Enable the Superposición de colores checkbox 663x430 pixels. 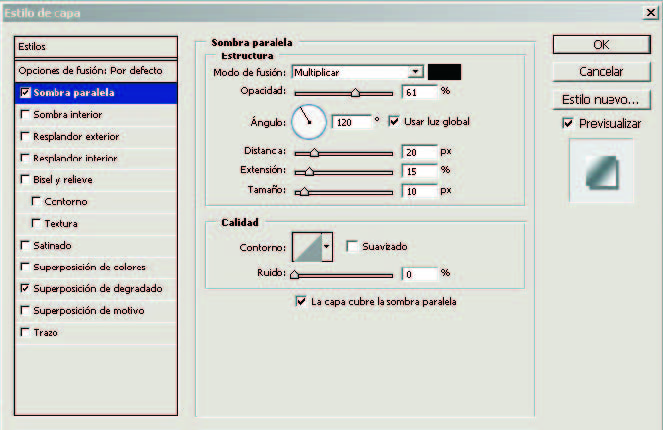pyautogui.click(x=25, y=267)
